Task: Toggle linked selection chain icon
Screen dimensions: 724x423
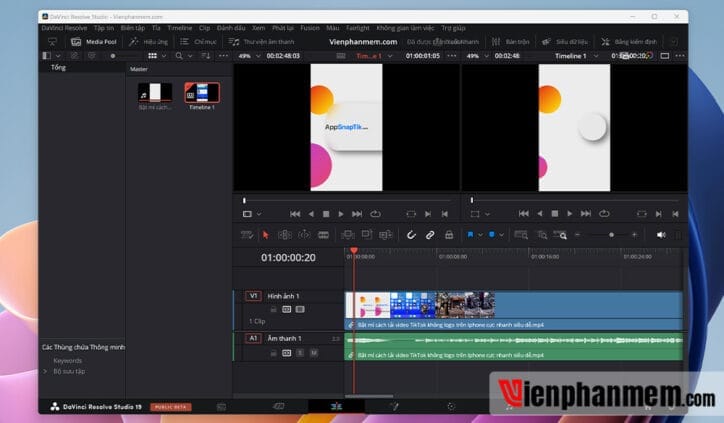Action: click(x=430, y=235)
